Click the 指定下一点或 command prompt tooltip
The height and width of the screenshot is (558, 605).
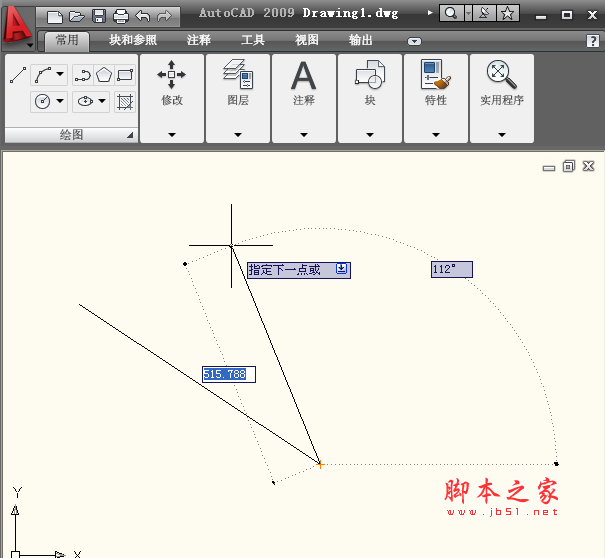[299, 270]
